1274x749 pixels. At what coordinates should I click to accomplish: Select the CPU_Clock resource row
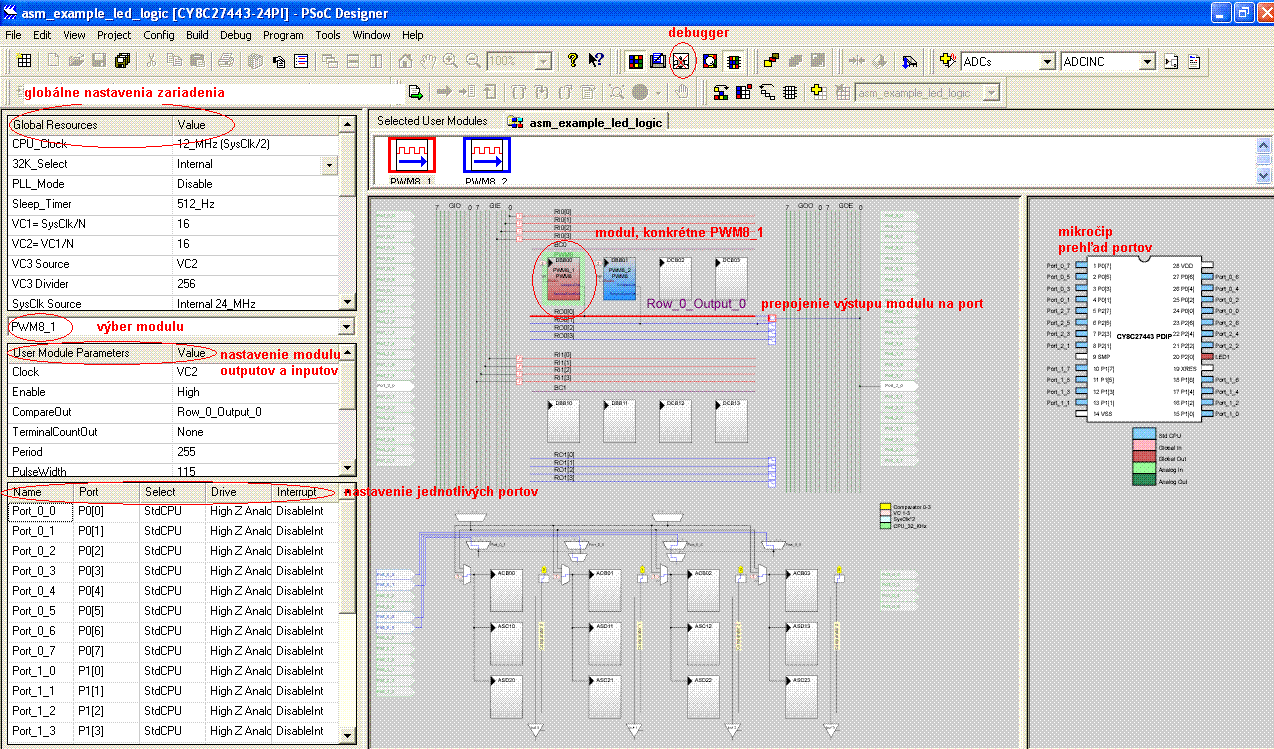tap(173, 144)
